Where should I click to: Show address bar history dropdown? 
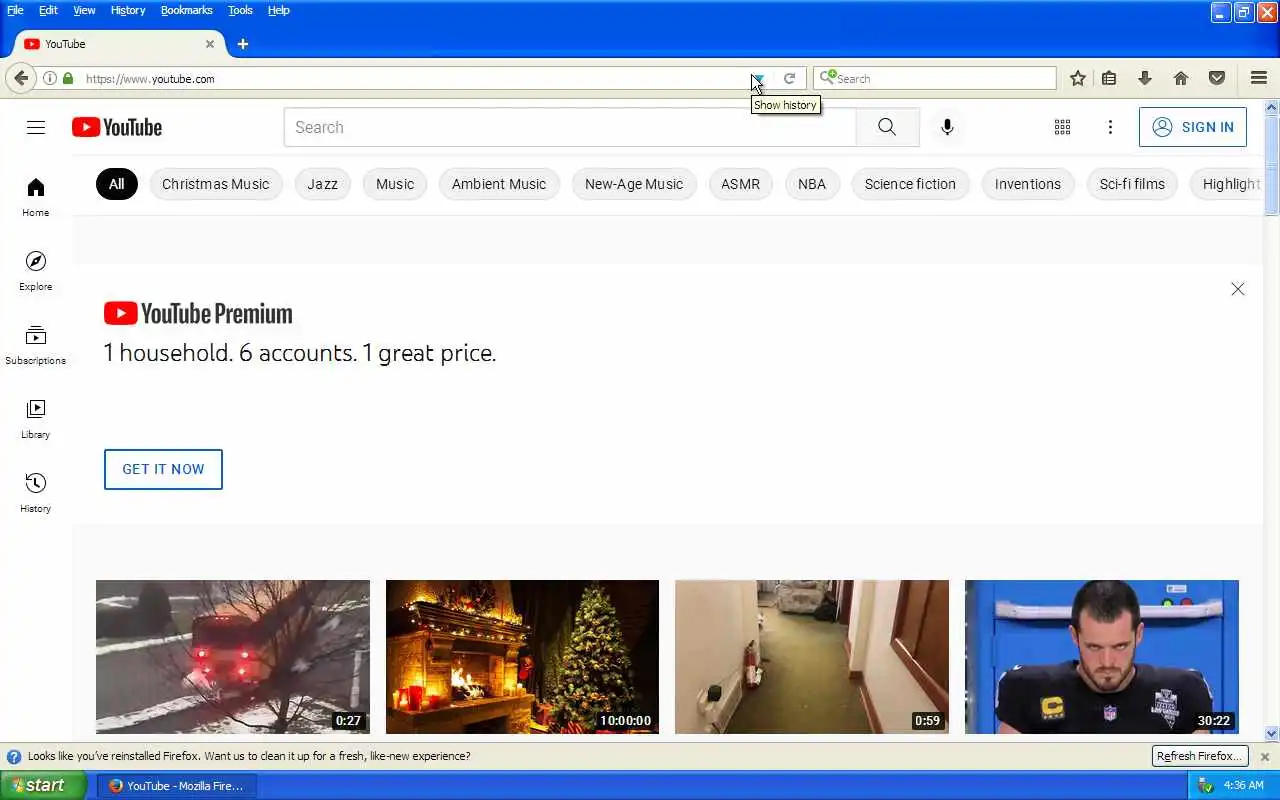pos(758,78)
